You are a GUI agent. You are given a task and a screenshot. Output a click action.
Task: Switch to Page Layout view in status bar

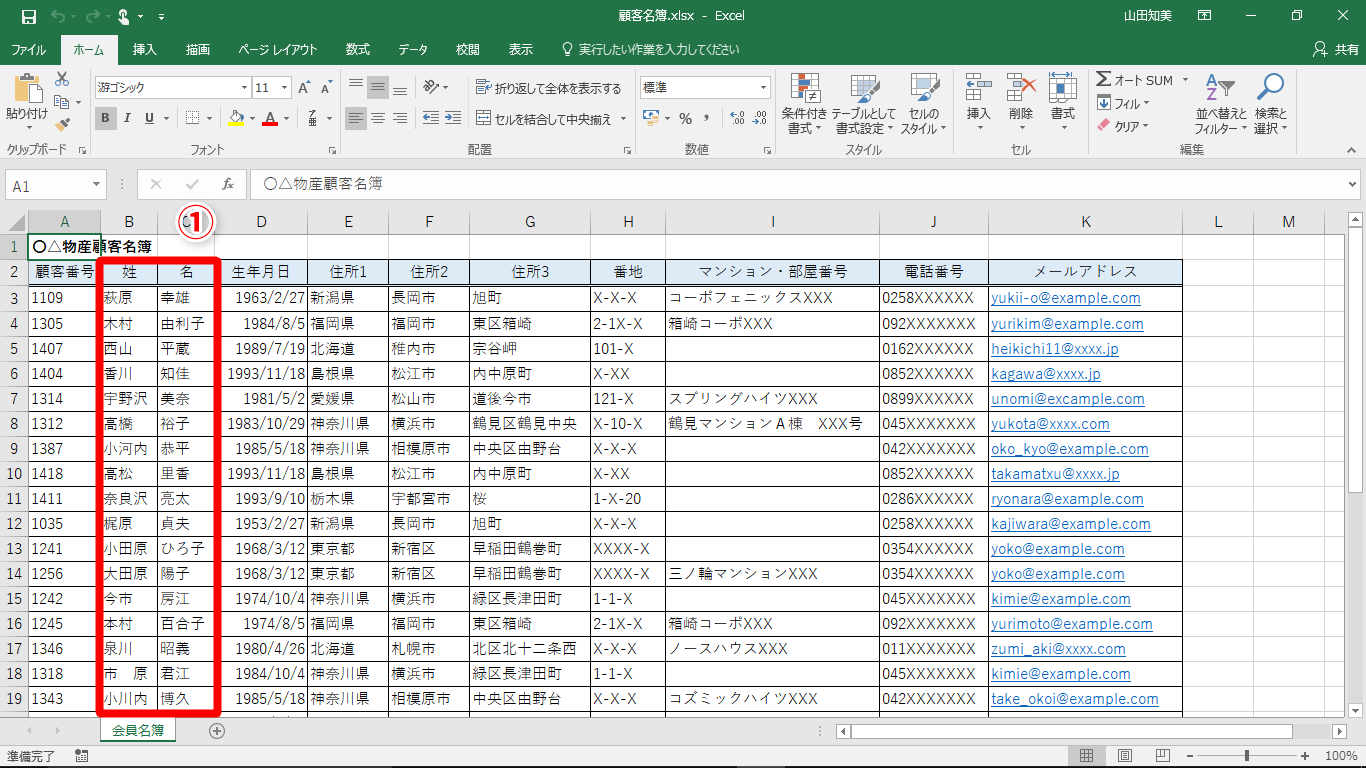tap(1124, 756)
